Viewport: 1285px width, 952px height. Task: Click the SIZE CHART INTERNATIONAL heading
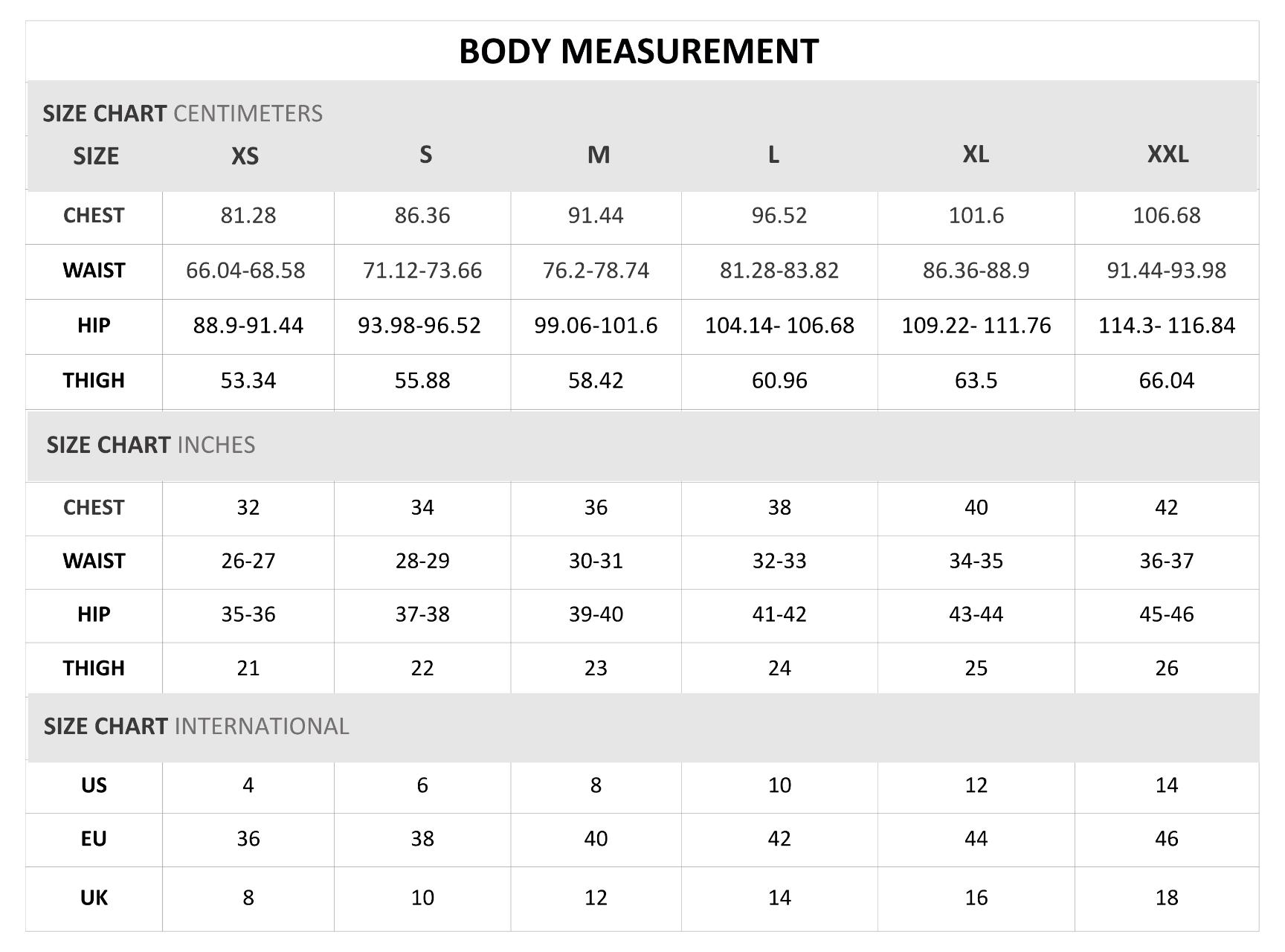[x=196, y=726]
